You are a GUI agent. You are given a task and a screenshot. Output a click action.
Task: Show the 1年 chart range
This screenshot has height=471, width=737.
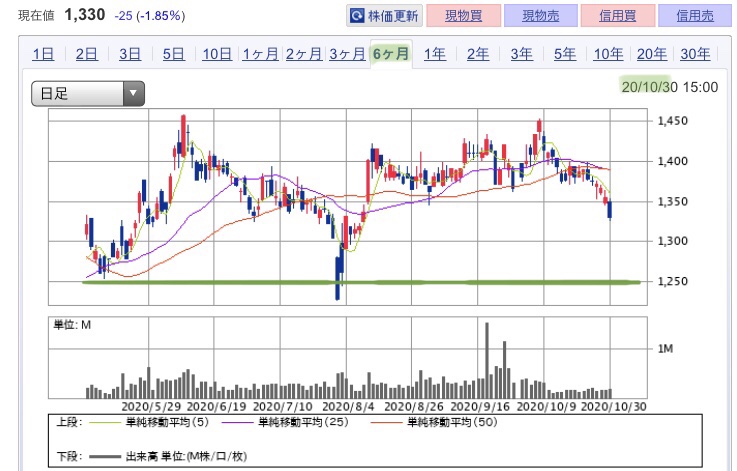435,54
